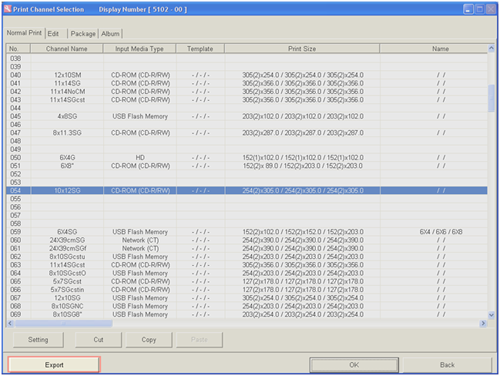Click the Setting button
This screenshot has width=500, height=376.
(38, 340)
